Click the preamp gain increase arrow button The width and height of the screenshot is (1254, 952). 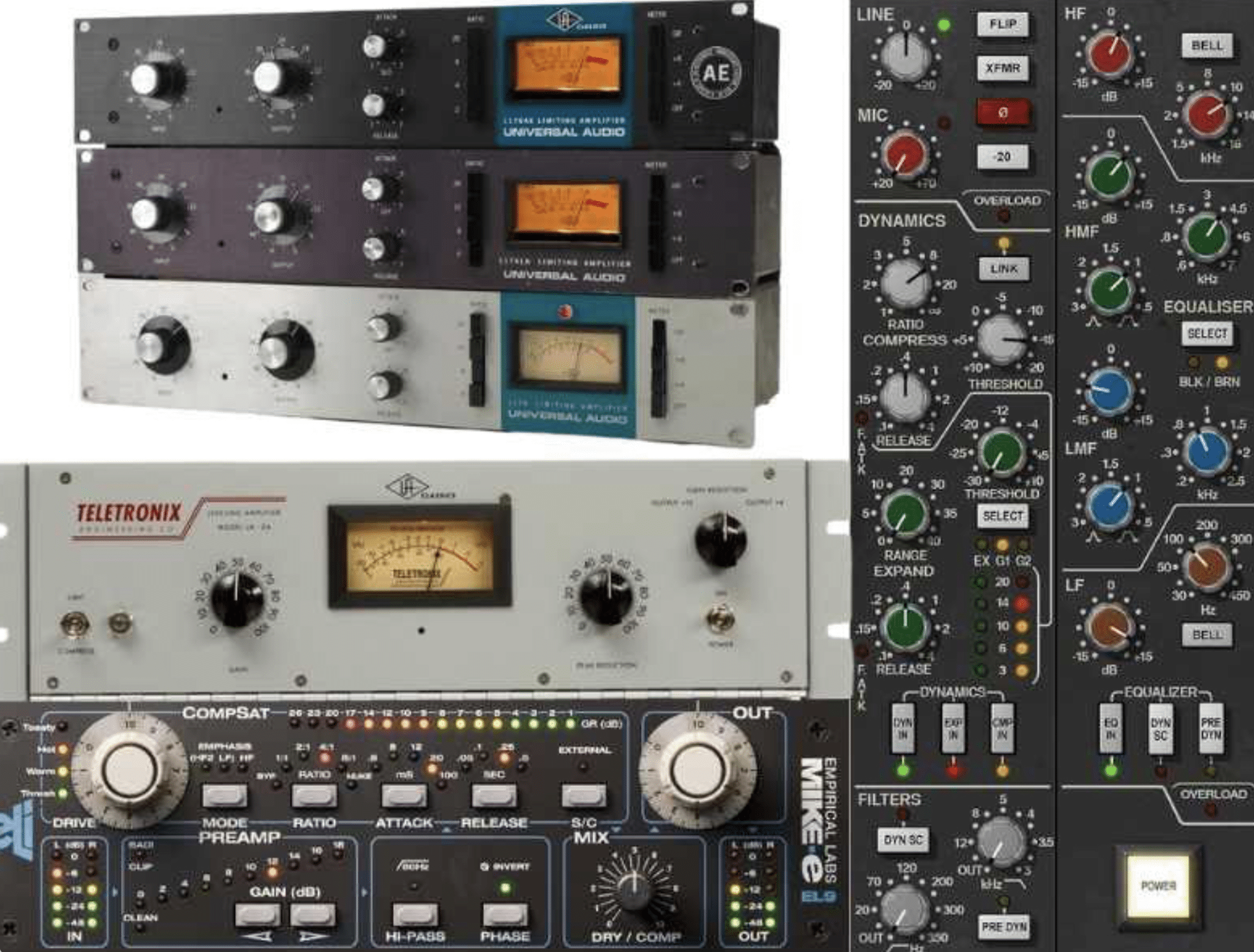coord(313,915)
